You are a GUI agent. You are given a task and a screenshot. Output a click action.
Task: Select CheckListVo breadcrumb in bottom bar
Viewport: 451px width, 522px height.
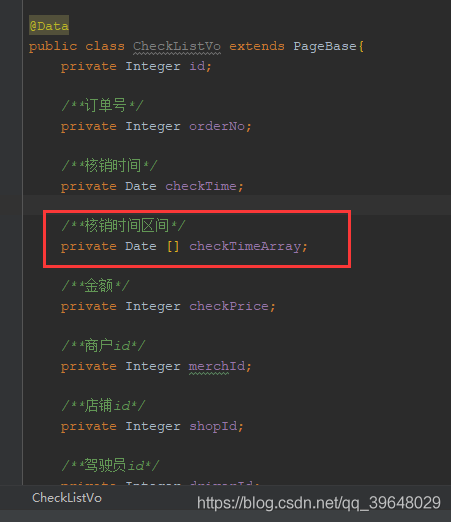[x=67, y=498]
